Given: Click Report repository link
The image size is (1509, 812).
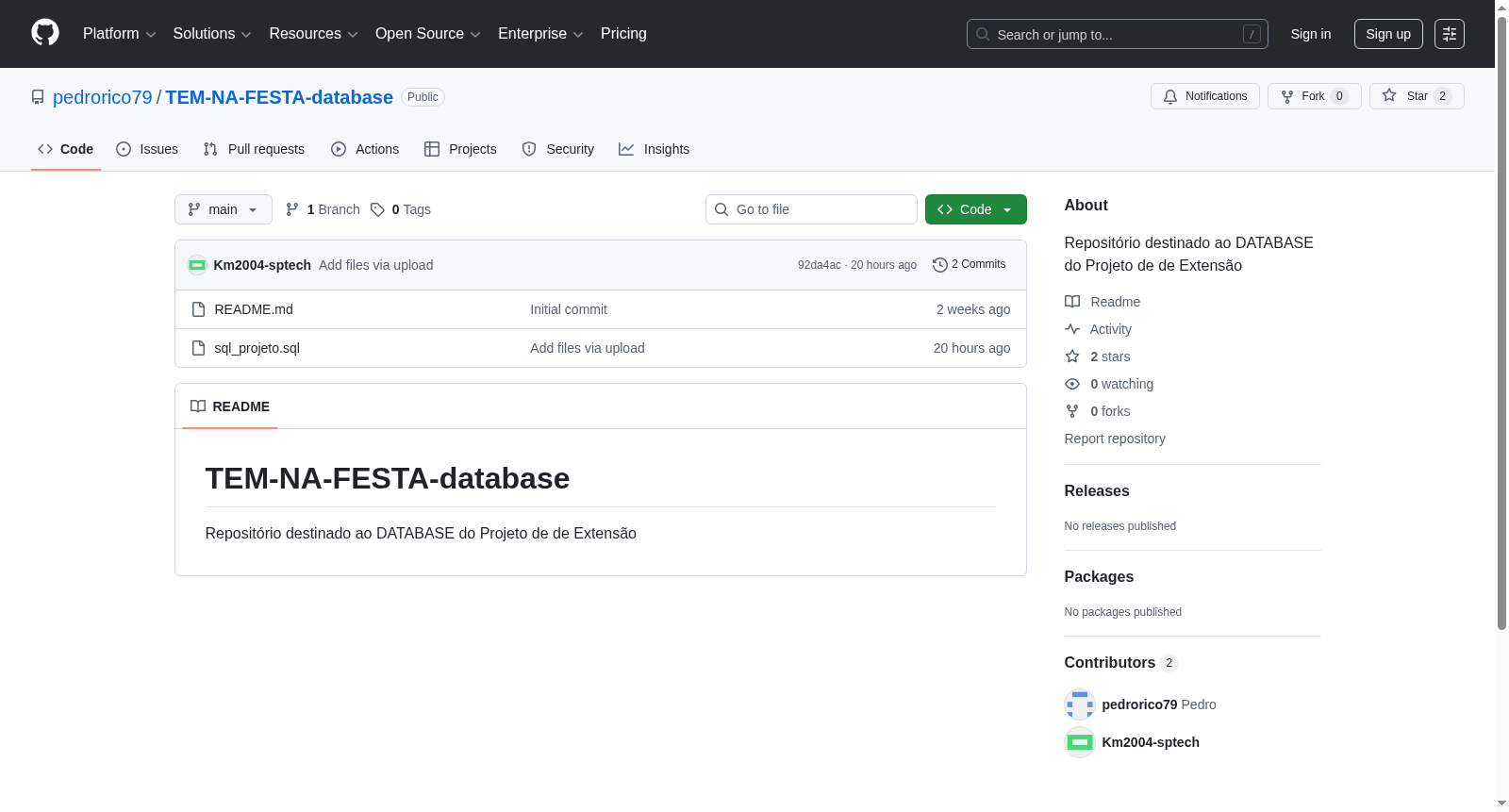Looking at the screenshot, I should 1115,439.
